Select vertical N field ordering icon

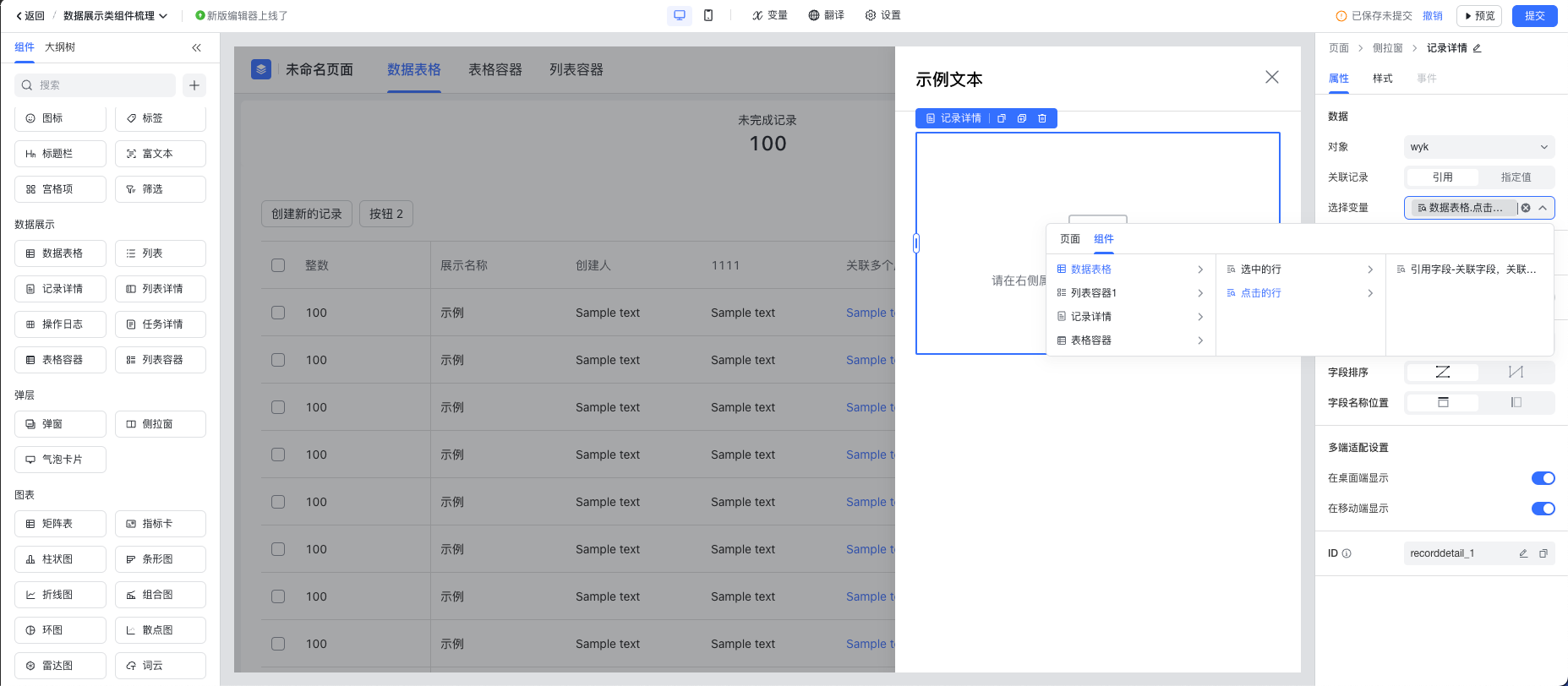(x=1516, y=373)
